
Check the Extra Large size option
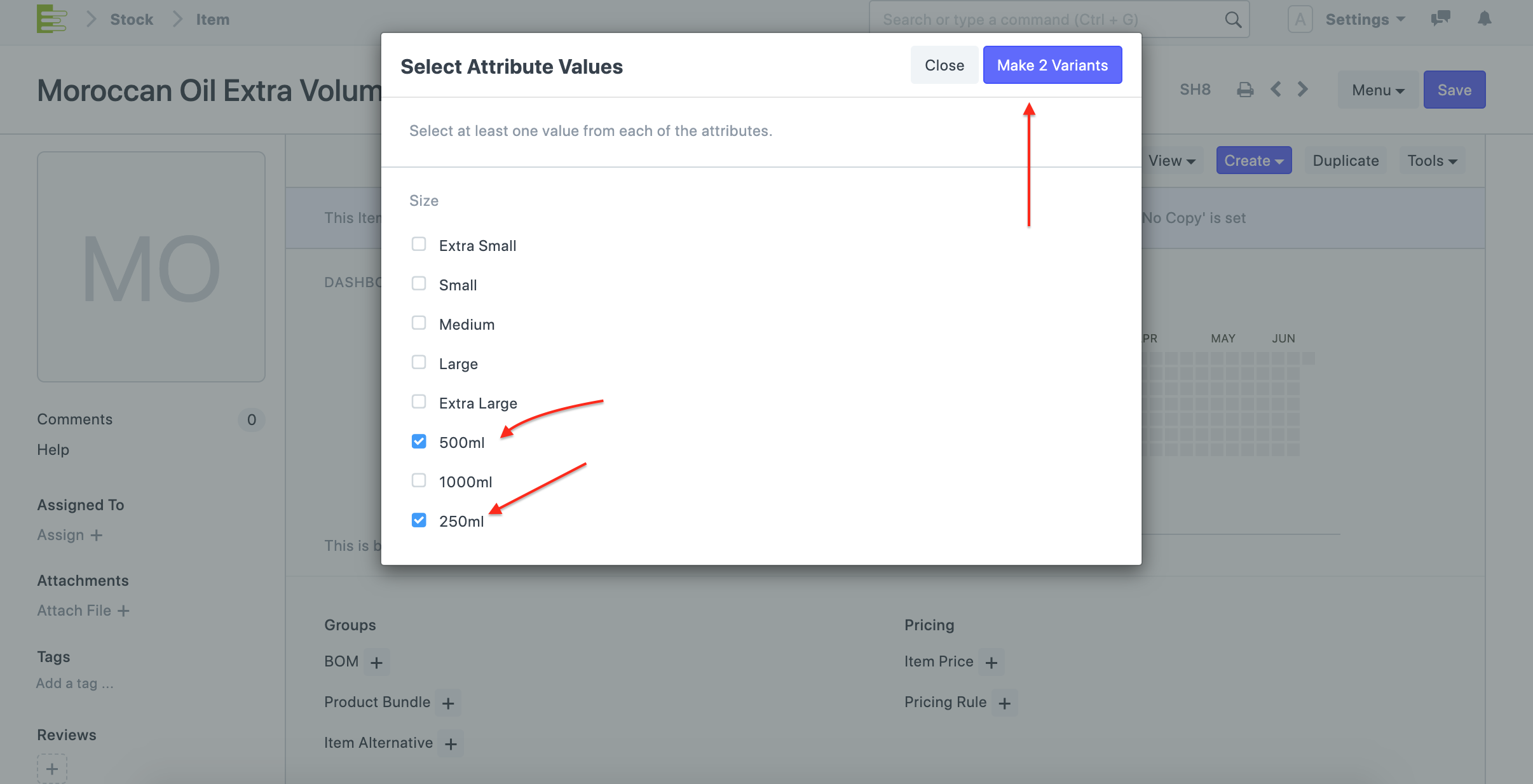419,402
